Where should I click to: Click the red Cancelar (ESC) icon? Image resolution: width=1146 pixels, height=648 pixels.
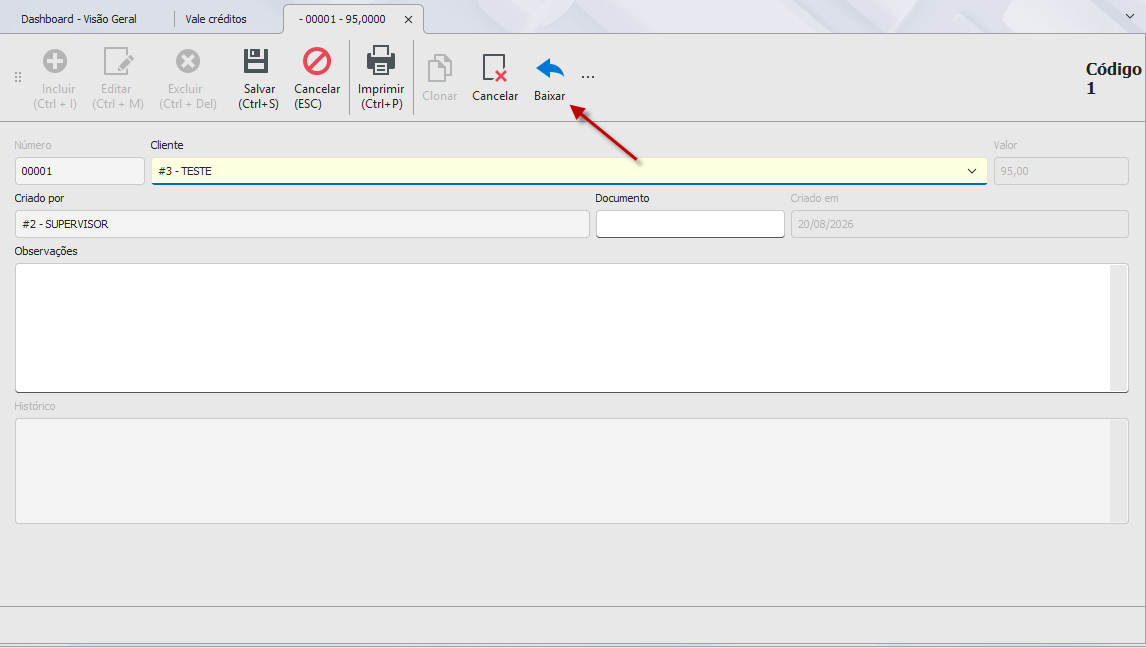[317, 61]
